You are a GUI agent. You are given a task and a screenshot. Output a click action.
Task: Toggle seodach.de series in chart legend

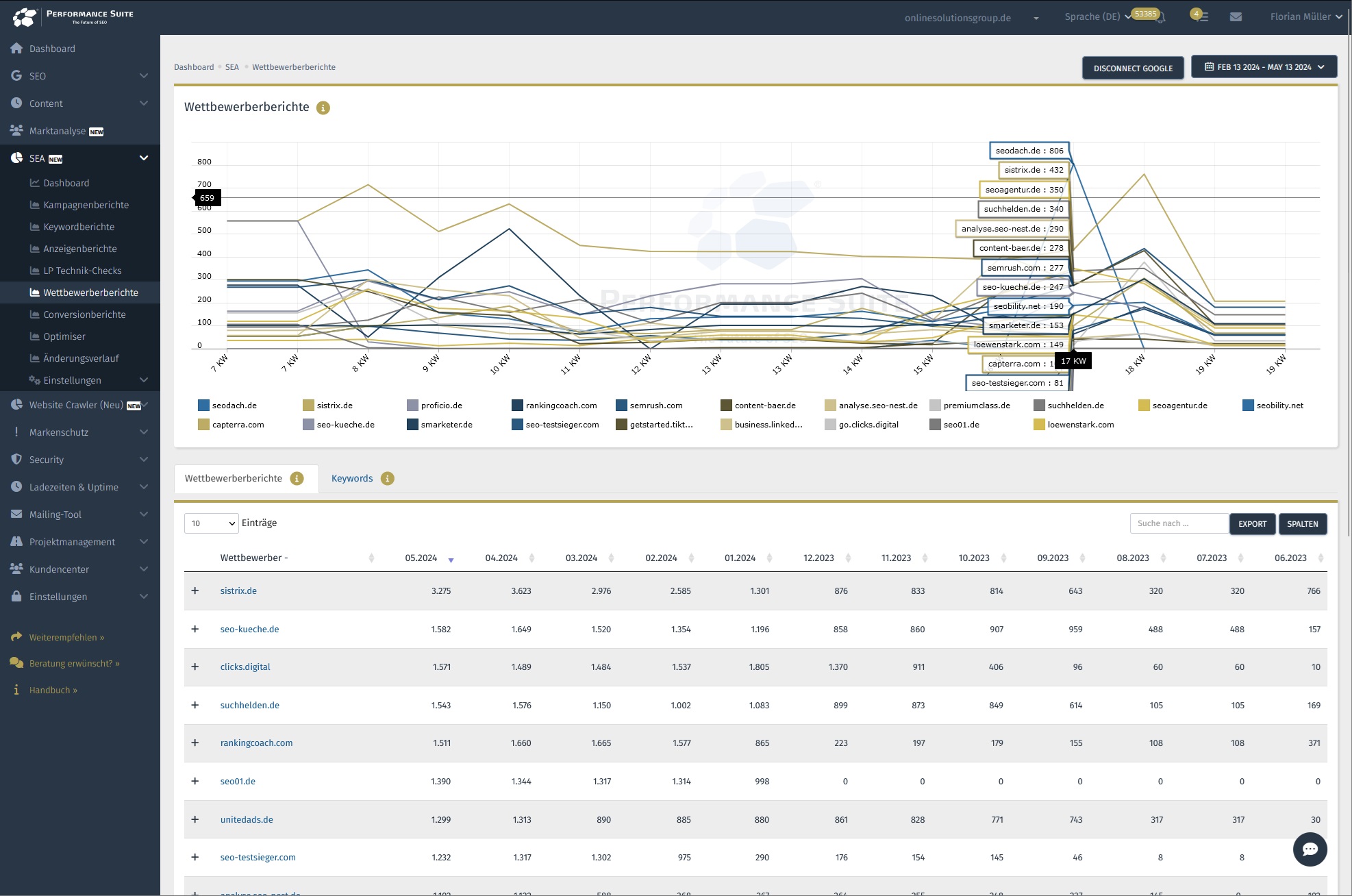[x=227, y=406]
